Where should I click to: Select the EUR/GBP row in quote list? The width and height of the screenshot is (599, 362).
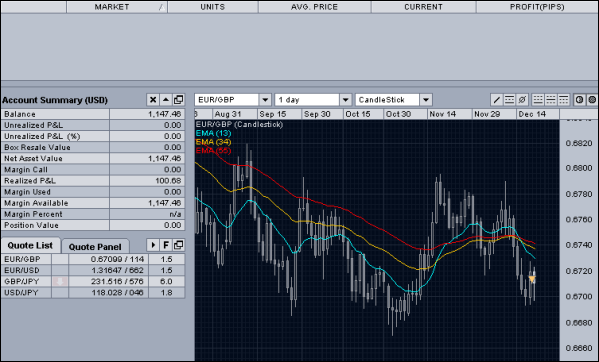pos(93,259)
